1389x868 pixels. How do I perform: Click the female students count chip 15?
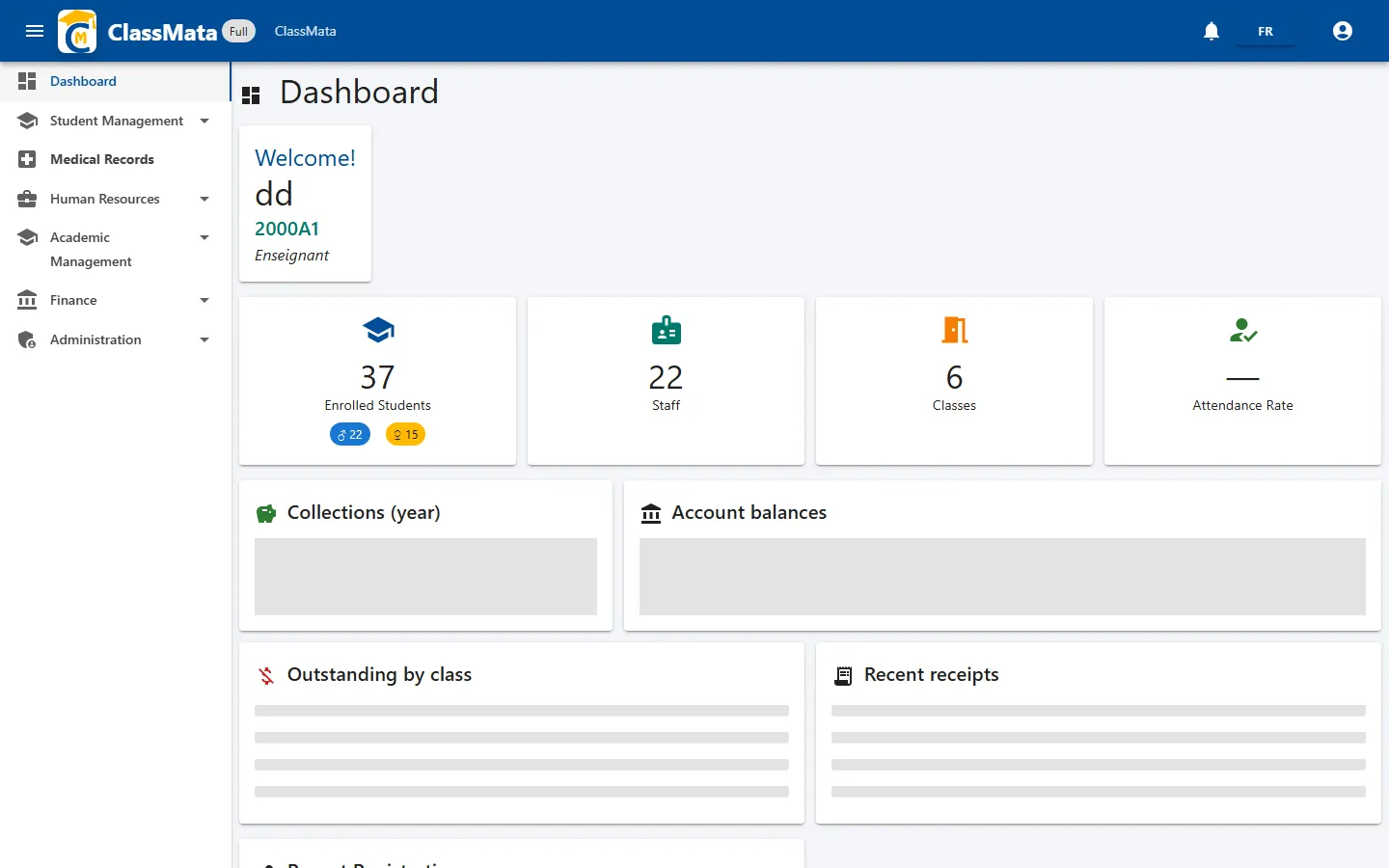click(x=406, y=435)
